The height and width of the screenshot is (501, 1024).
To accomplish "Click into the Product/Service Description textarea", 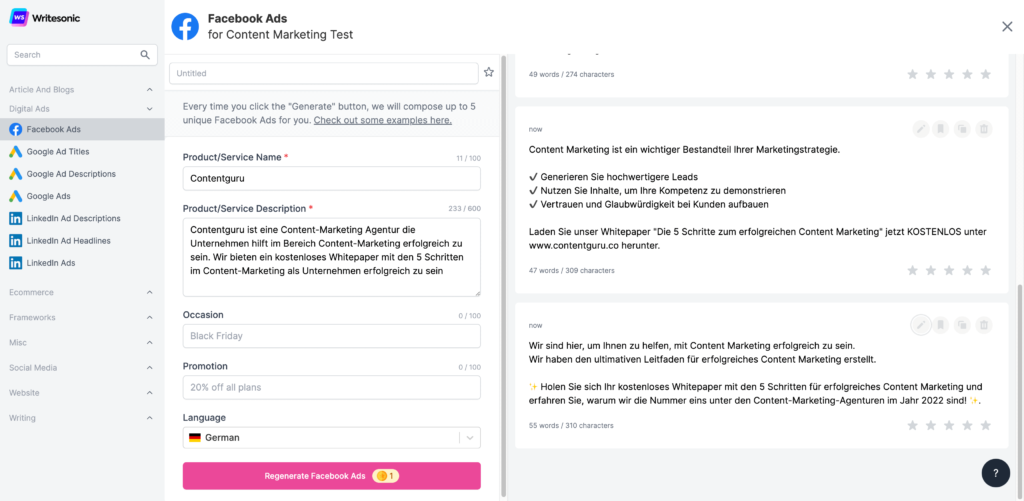I will 332,257.
